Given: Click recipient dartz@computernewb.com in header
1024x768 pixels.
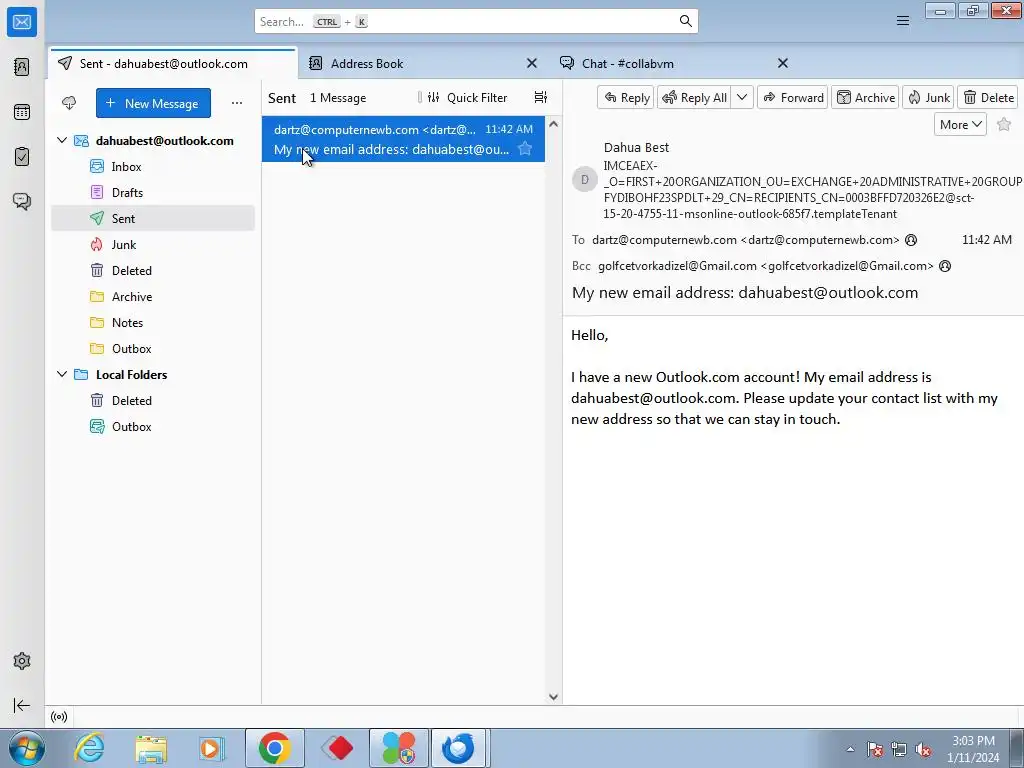Looking at the screenshot, I should 745,240.
